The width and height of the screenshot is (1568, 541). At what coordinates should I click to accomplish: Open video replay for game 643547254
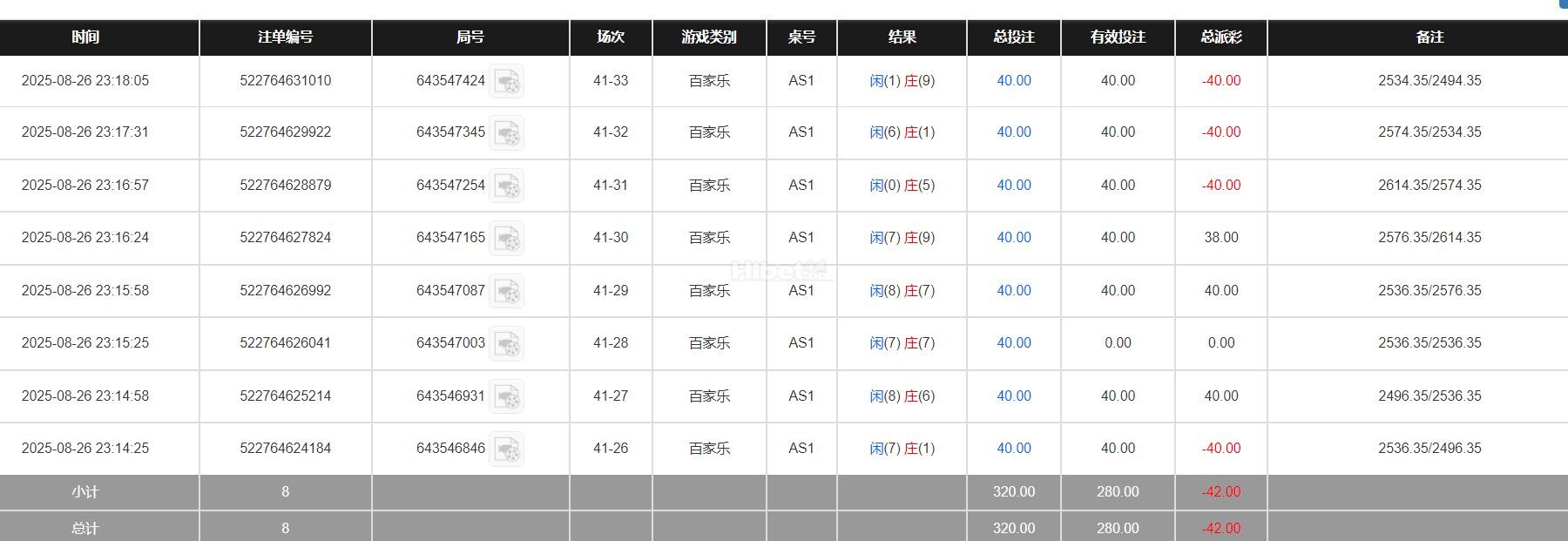coord(510,186)
